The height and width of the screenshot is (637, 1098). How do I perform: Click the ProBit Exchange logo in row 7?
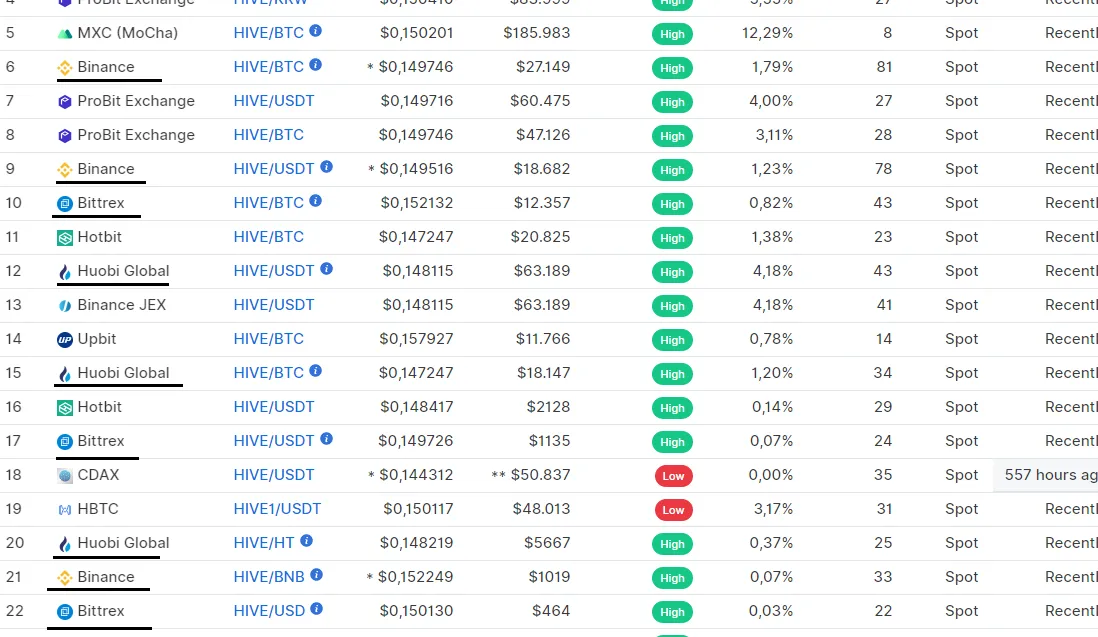point(64,102)
